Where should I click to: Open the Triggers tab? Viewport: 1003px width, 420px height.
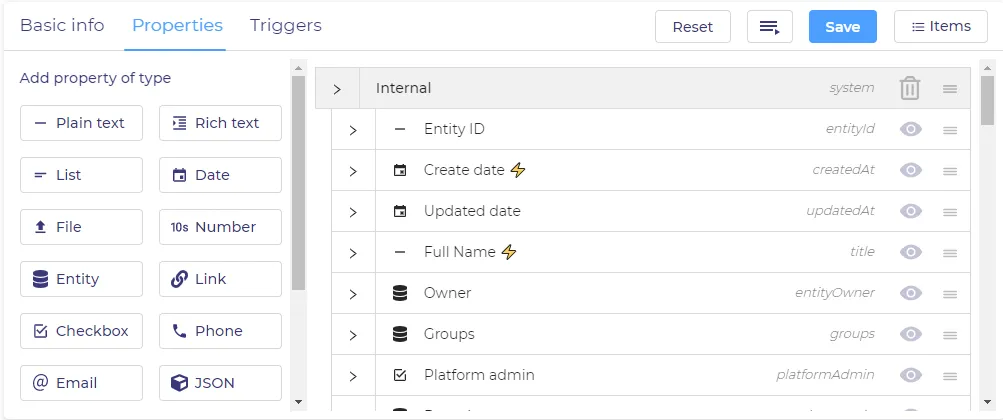(x=286, y=26)
